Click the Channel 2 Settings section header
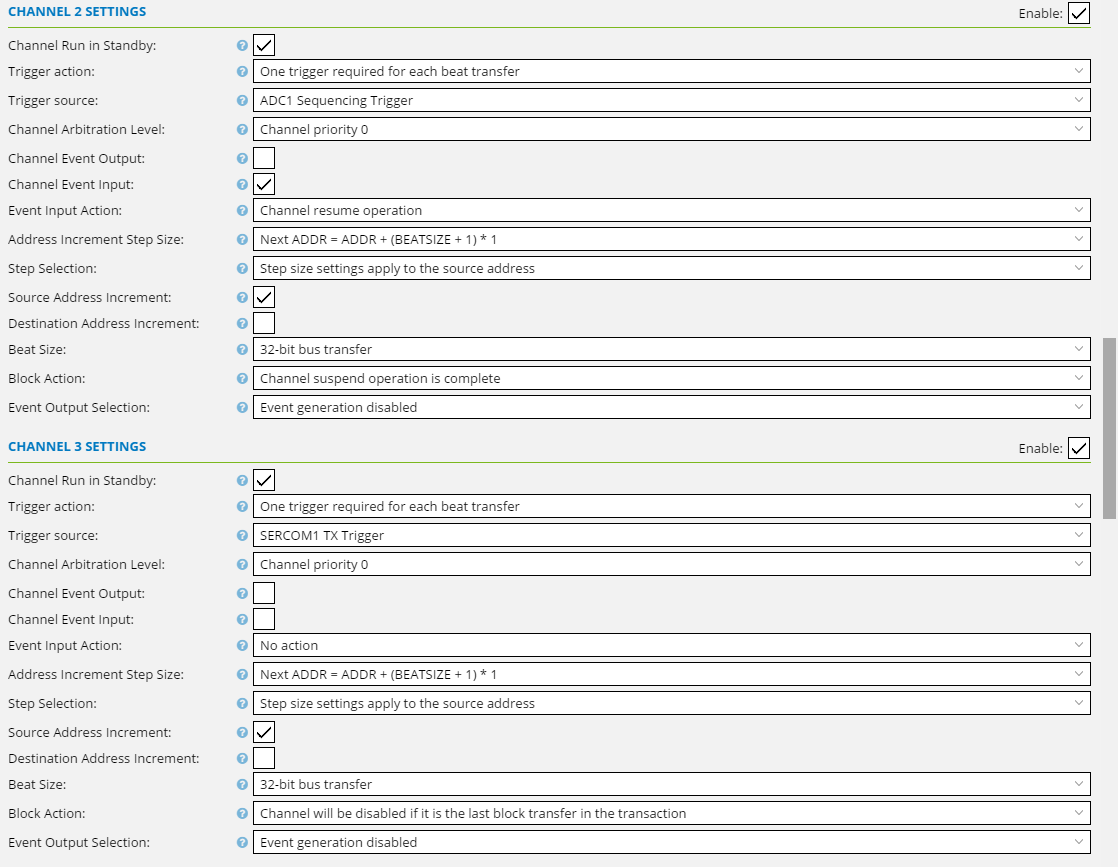 [77, 12]
